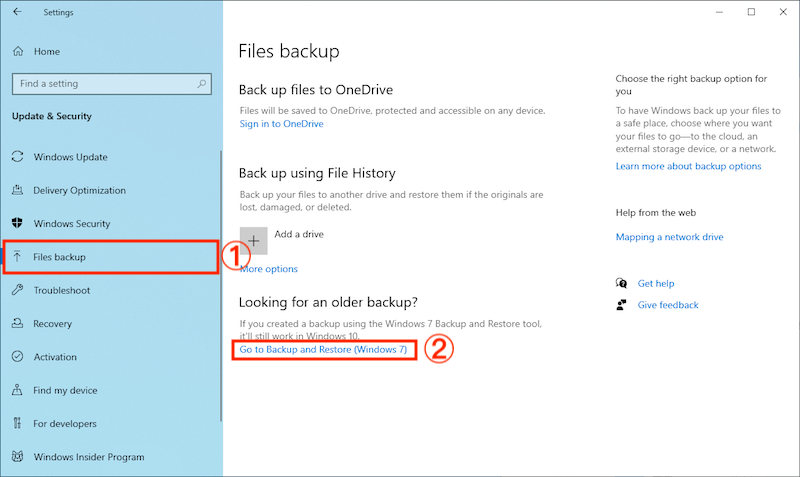
Task: Click the Give feedback link
Action: pos(667,305)
